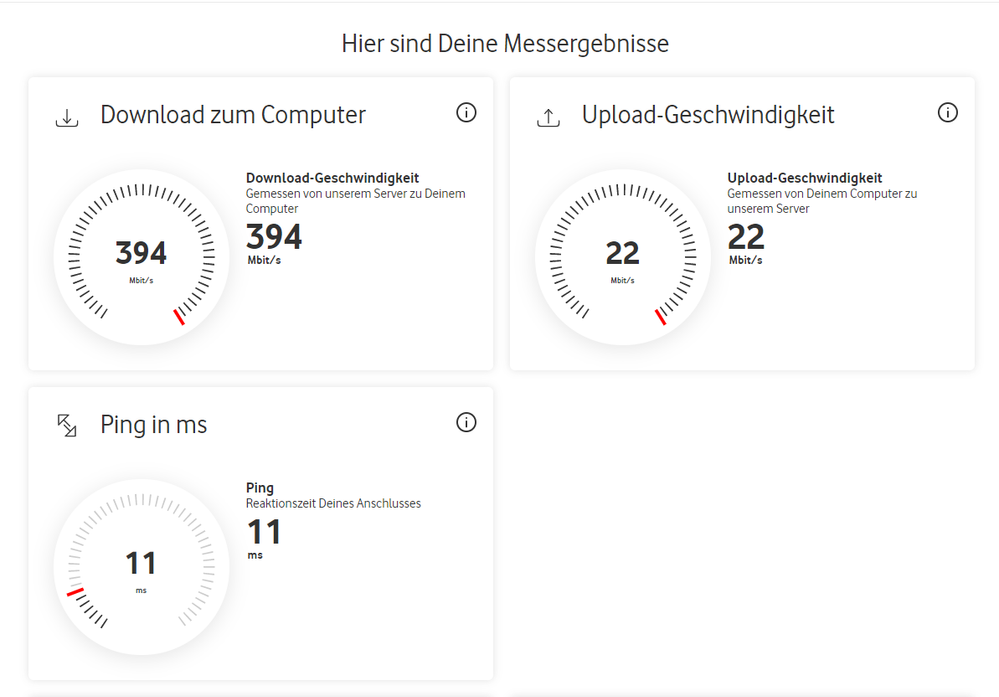Click the download speed gauge dial
The width and height of the screenshot is (999, 697).
140,255
